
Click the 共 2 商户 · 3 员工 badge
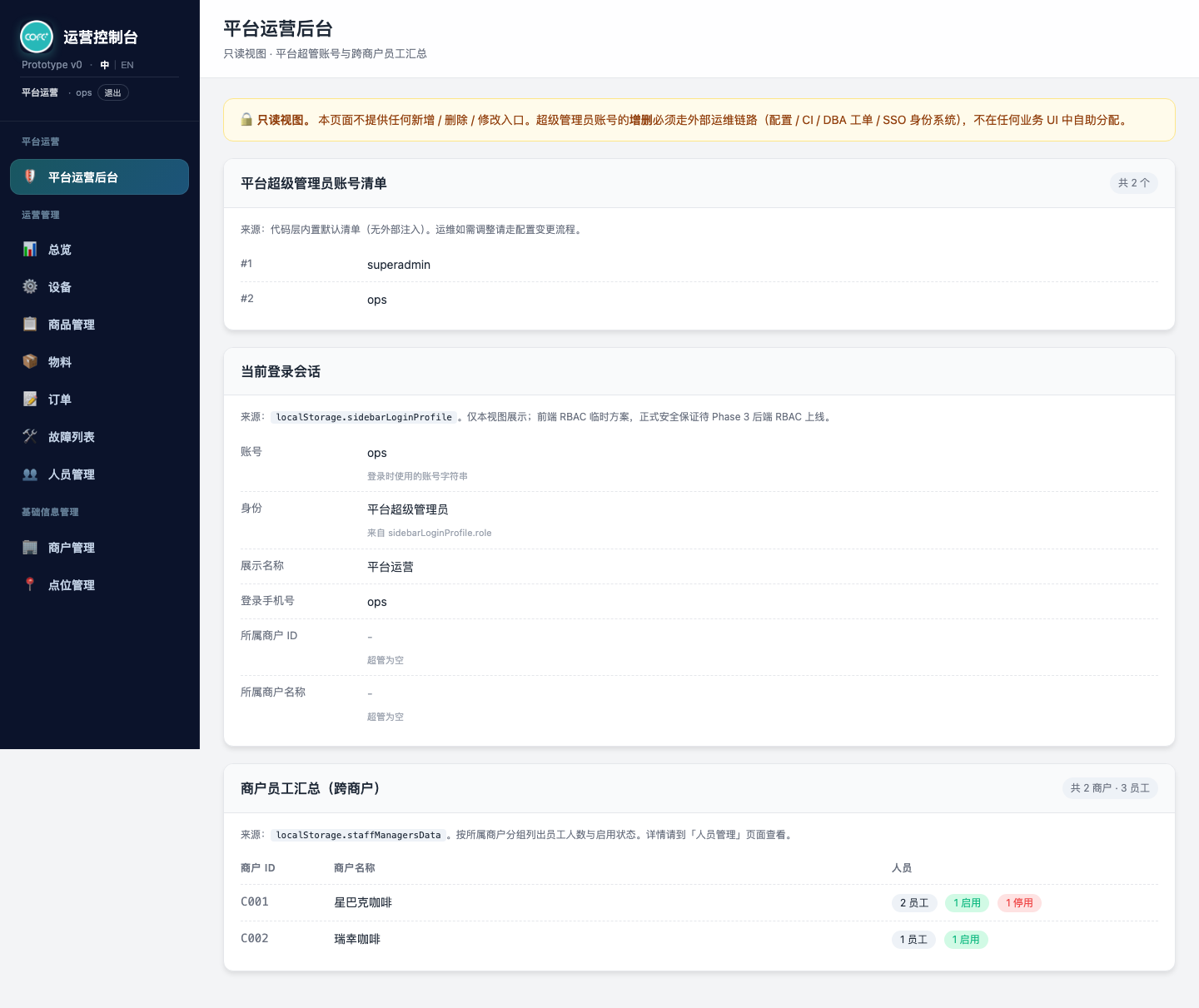pyautogui.click(x=1110, y=787)
